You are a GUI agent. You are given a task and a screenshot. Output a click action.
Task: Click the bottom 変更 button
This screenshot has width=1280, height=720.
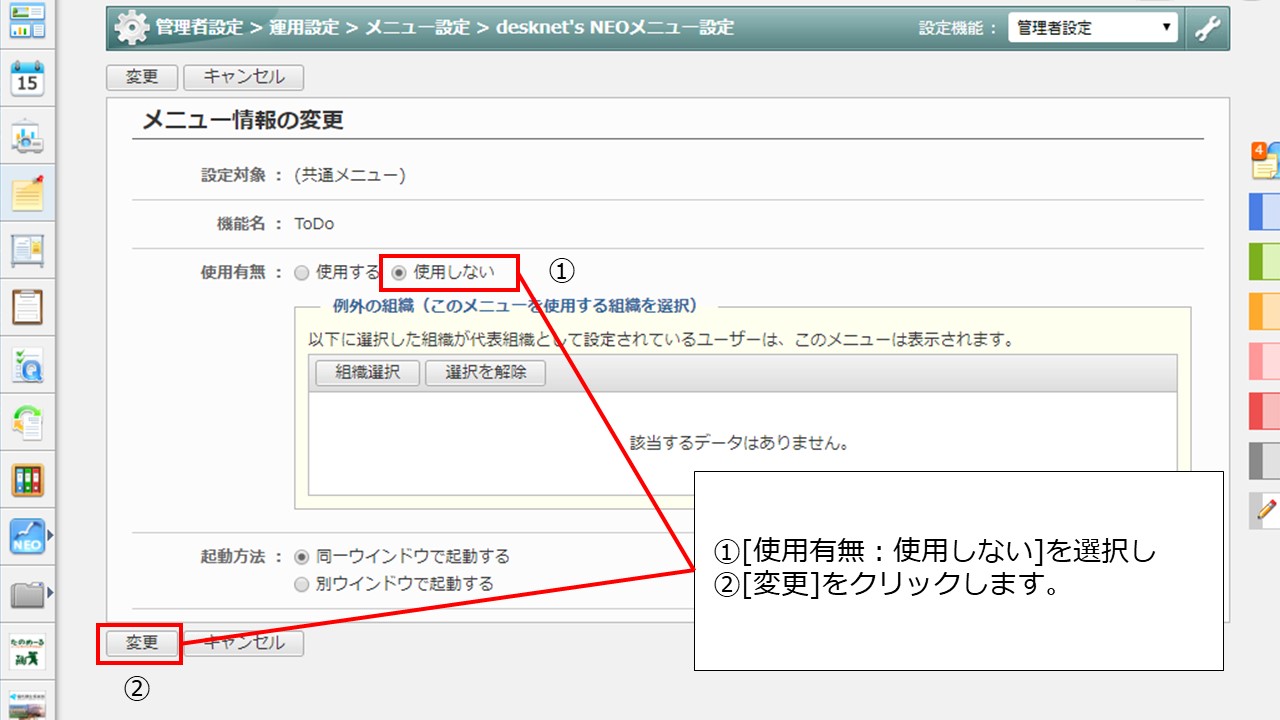pos(142,643)
